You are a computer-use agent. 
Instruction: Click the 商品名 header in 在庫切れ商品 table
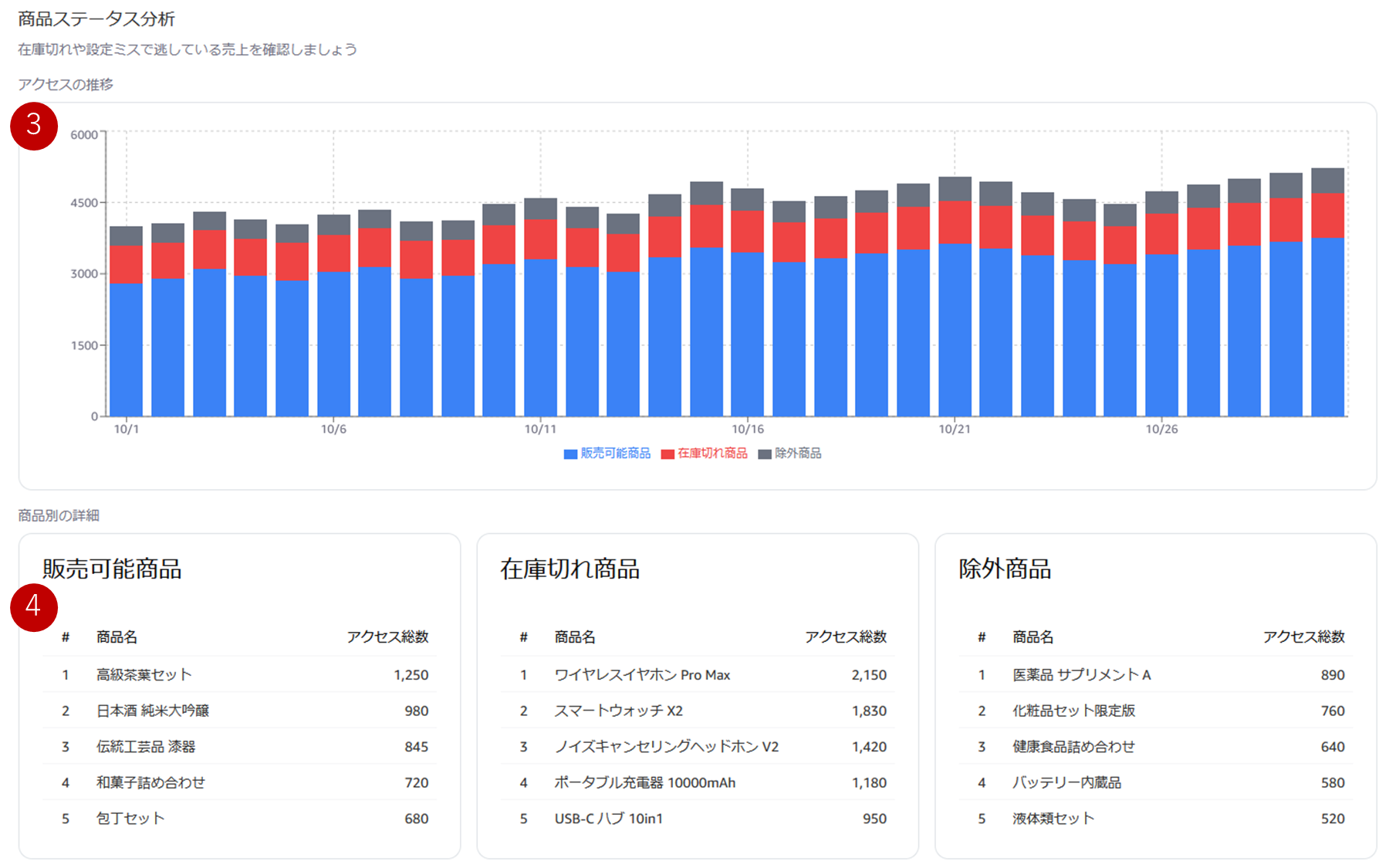[x=575, y=637]
